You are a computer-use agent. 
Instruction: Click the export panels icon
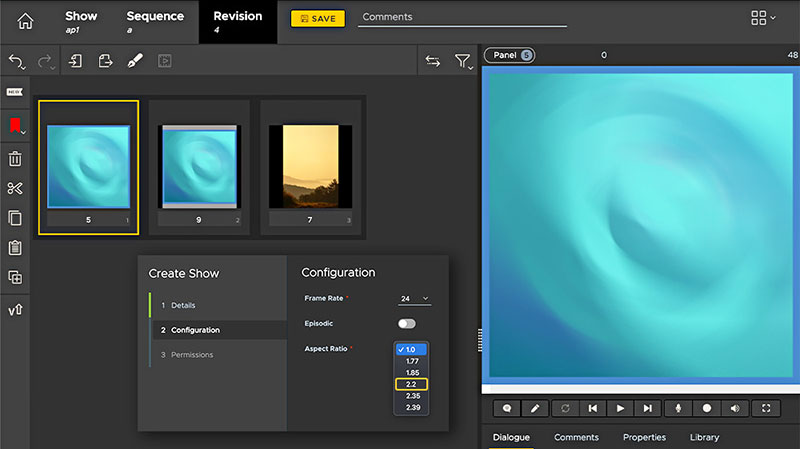coord(105,61)
